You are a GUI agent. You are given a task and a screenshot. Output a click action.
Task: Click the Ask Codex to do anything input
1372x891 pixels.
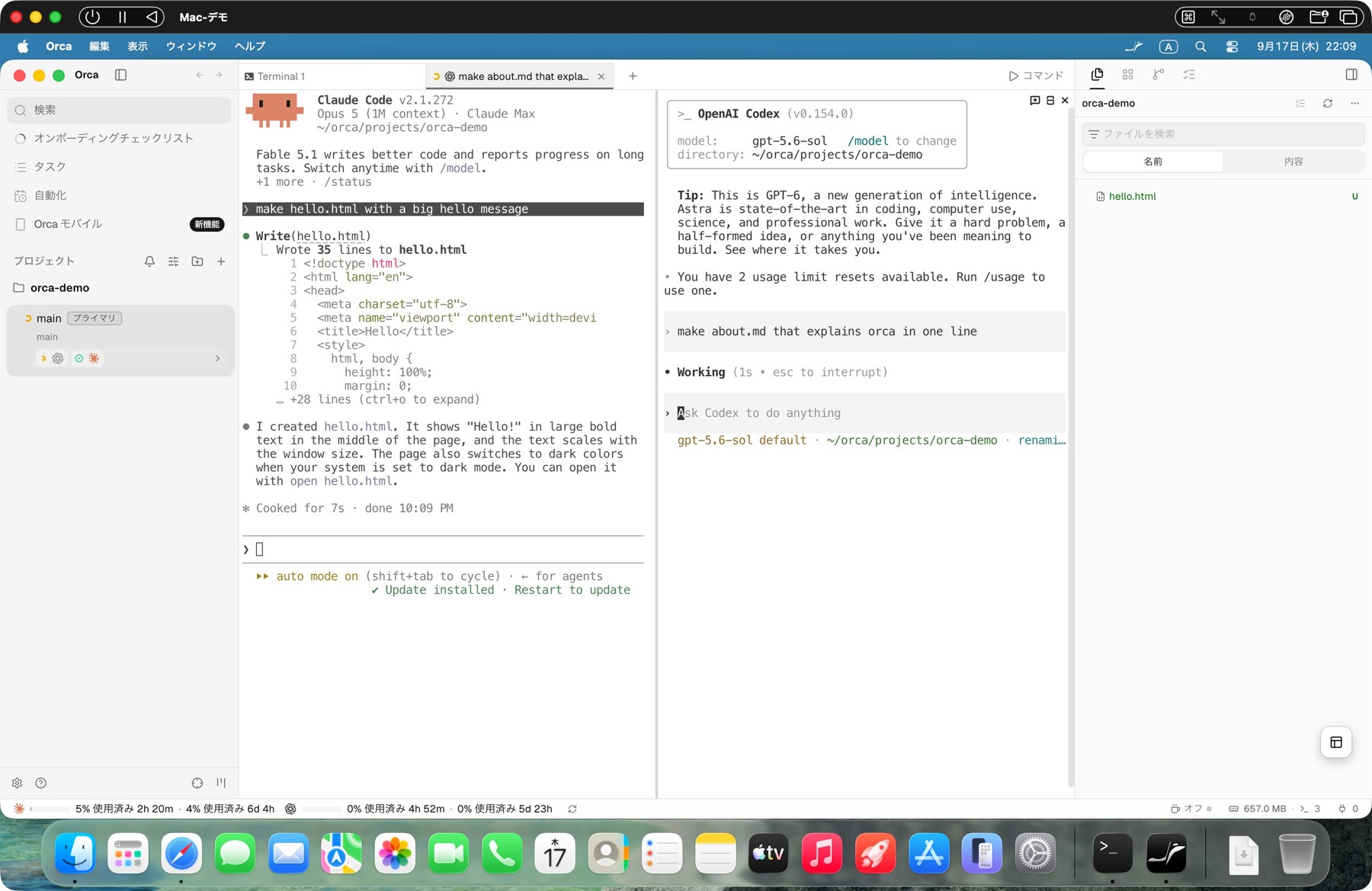[x=864, y=413]
